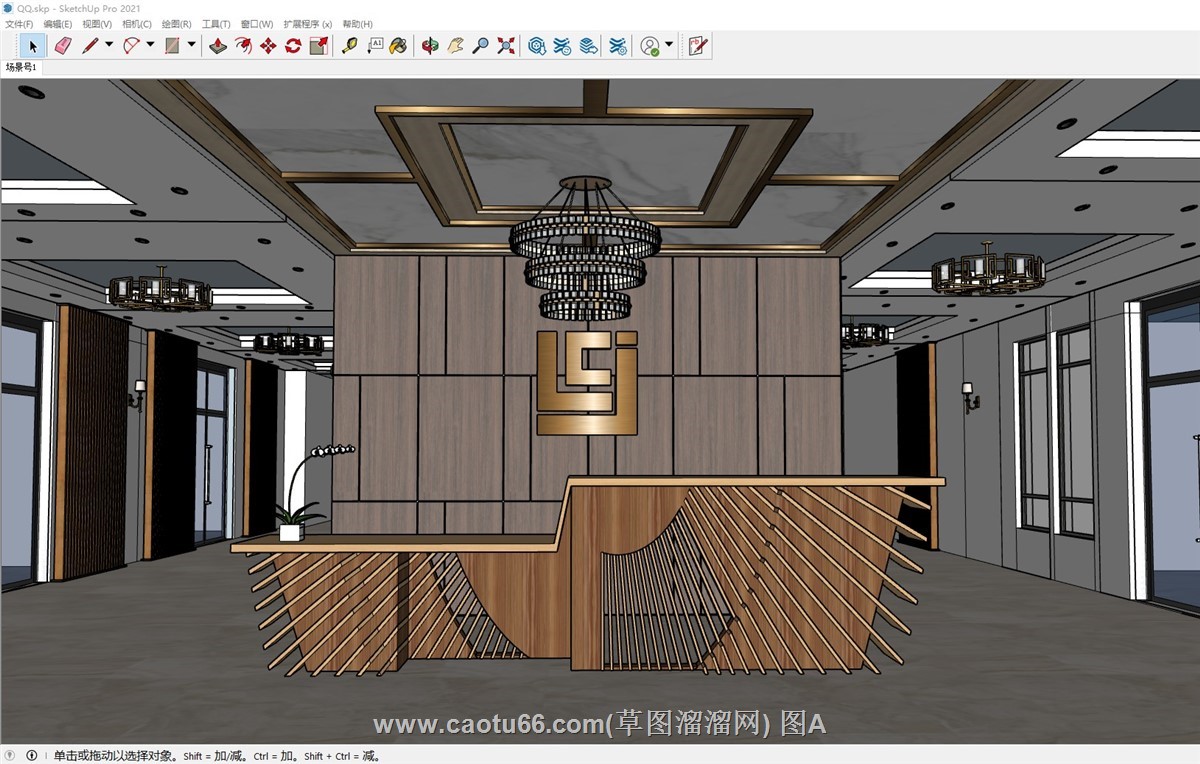Open the 工具(T) menu
Viewport: 1200px width, 764px height.
click(x=216, y=24)
